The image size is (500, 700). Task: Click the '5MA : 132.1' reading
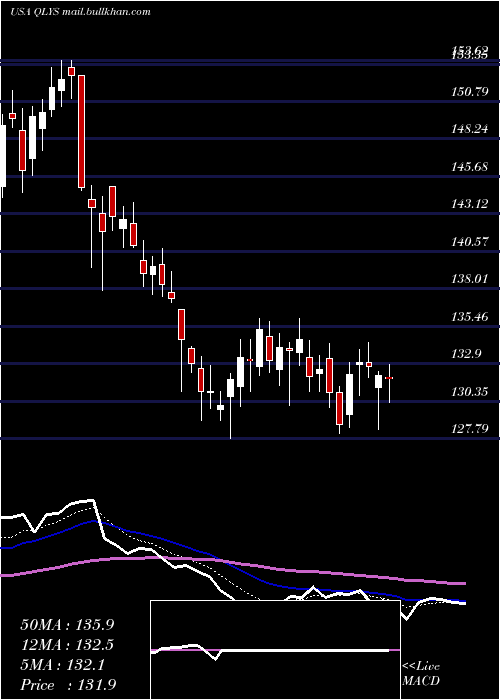pos(62,665)
